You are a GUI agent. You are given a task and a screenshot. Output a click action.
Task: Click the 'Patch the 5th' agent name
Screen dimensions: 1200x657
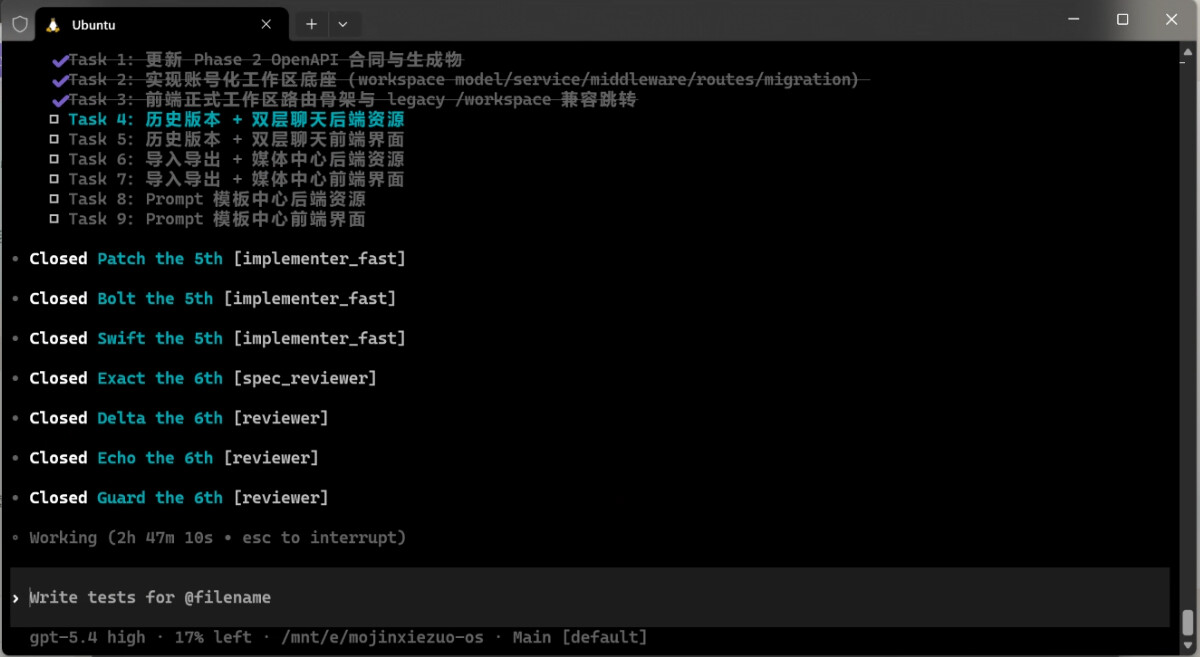pyautogui.click(x=160, y=259)
